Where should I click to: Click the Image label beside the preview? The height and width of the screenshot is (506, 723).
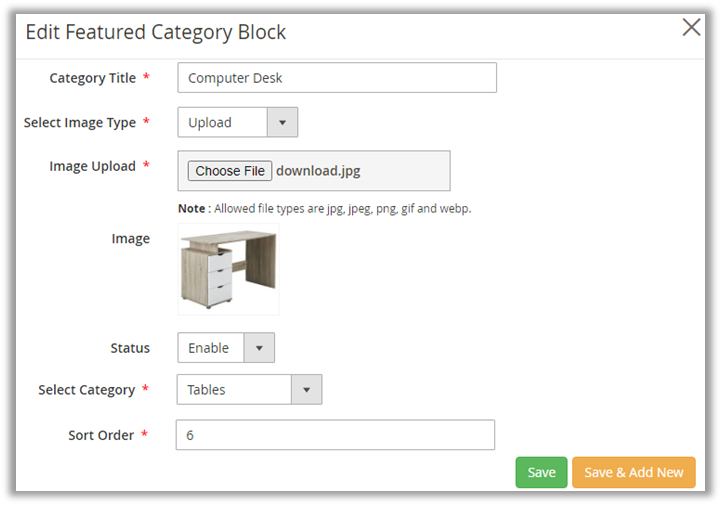tap(131, 239)
